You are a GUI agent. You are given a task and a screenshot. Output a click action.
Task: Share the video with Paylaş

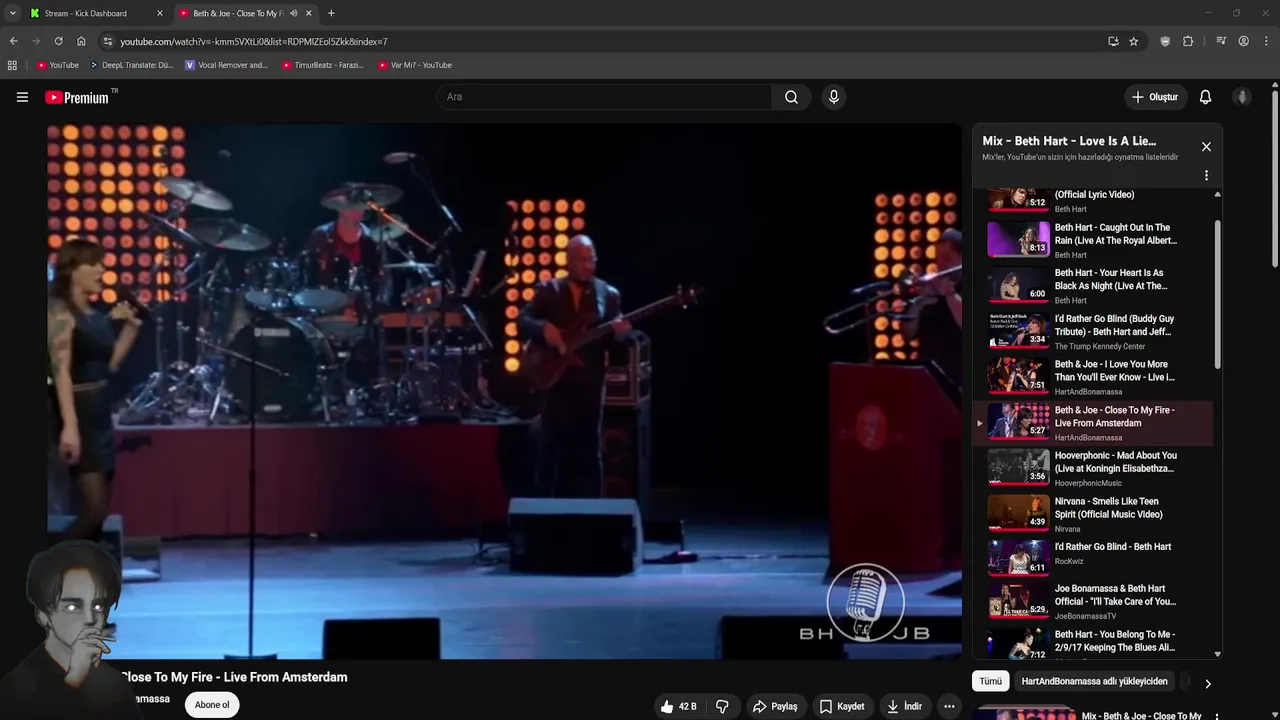coord(775,706)
